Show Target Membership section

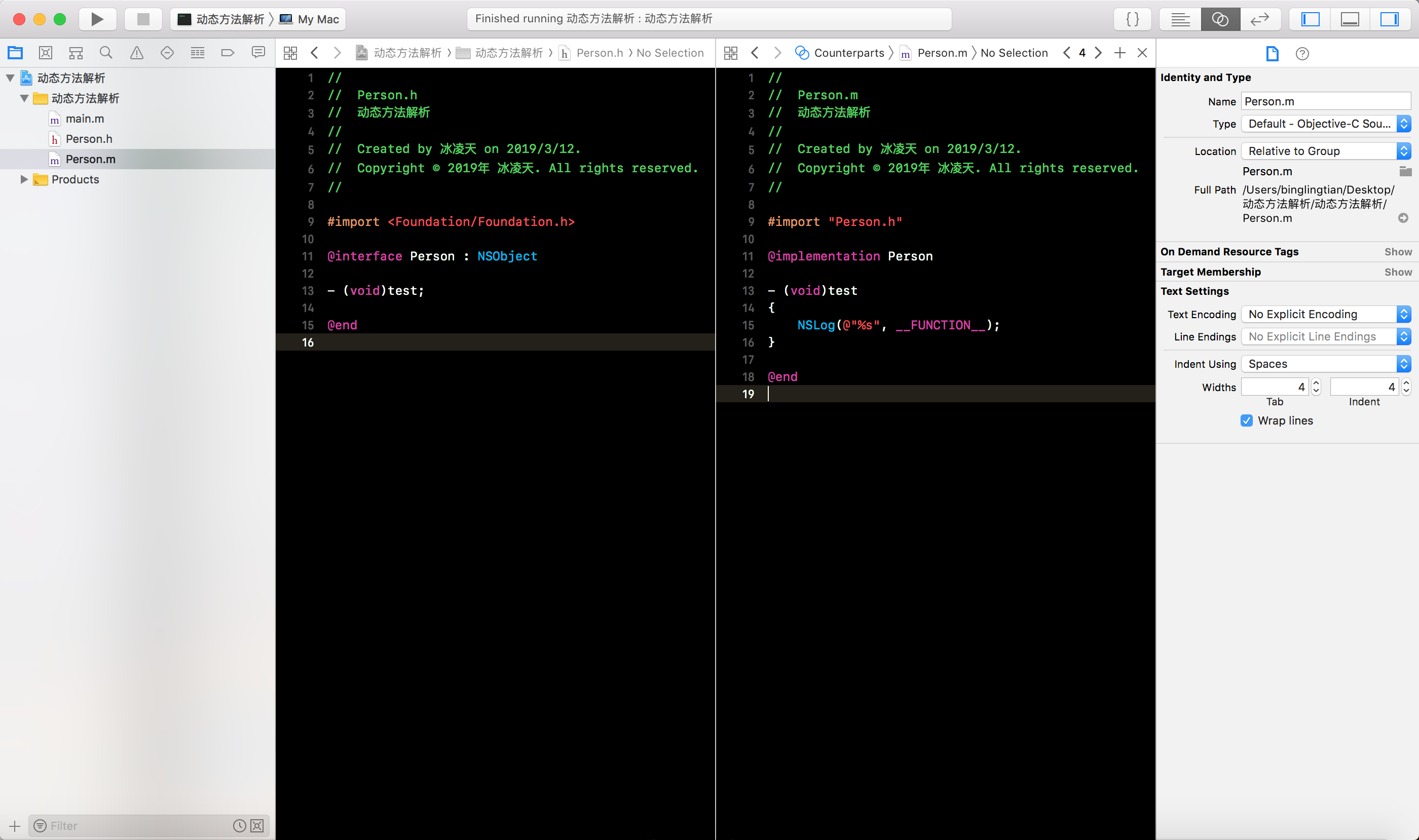click(1398, 272)
